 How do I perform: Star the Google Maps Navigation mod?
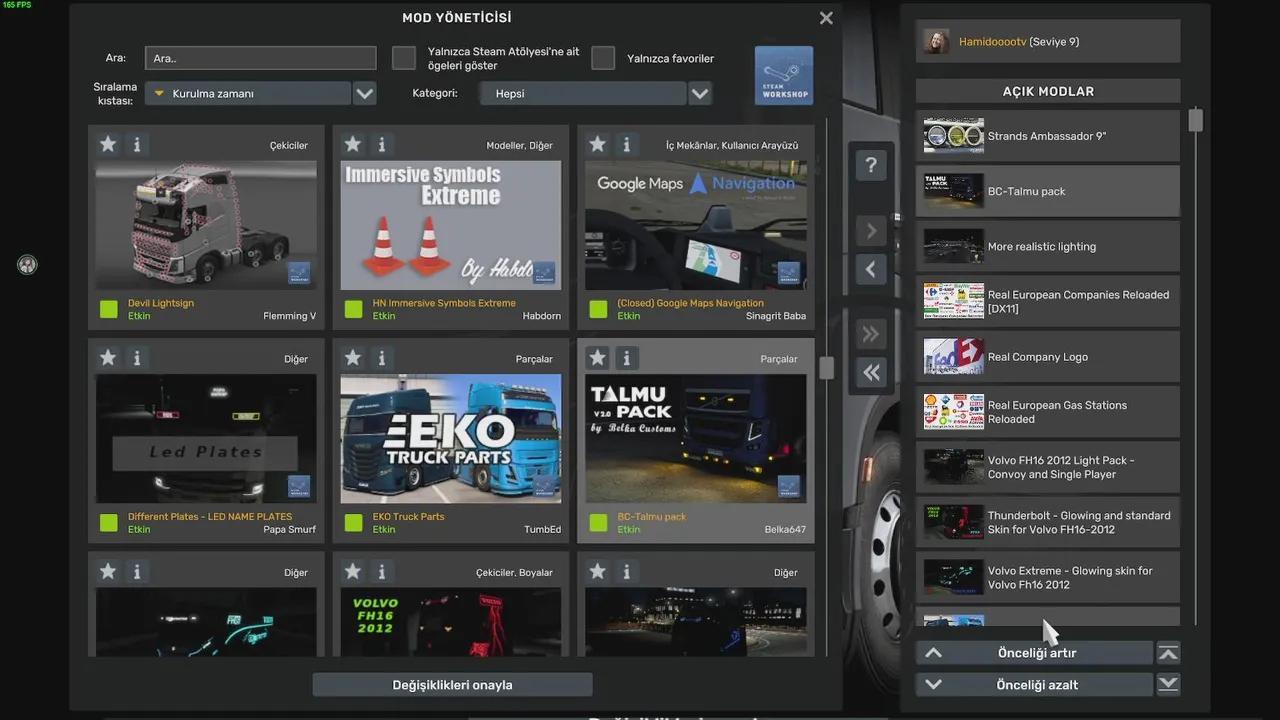(597, 144)
